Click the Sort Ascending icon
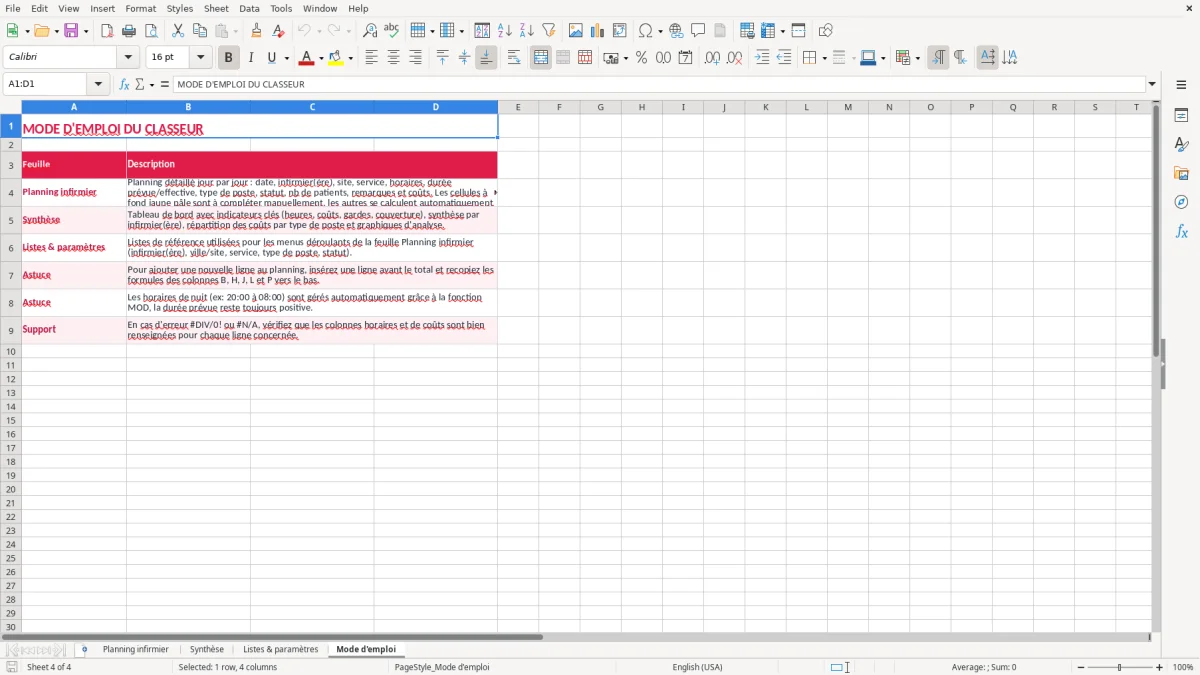The height and width of the screenshot is (675, 1200). [x=505, y=31]
